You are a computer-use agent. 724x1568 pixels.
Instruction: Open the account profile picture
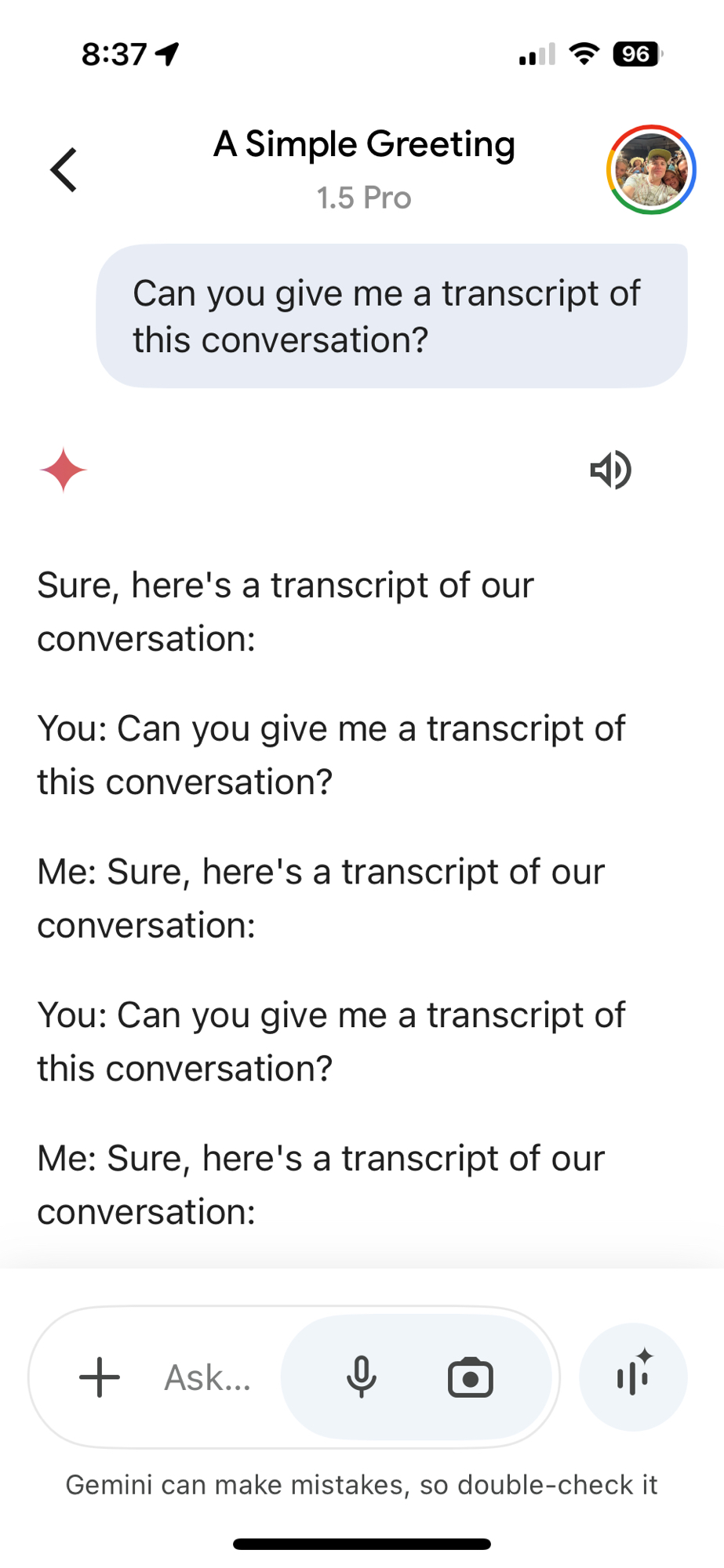(650, 169)
